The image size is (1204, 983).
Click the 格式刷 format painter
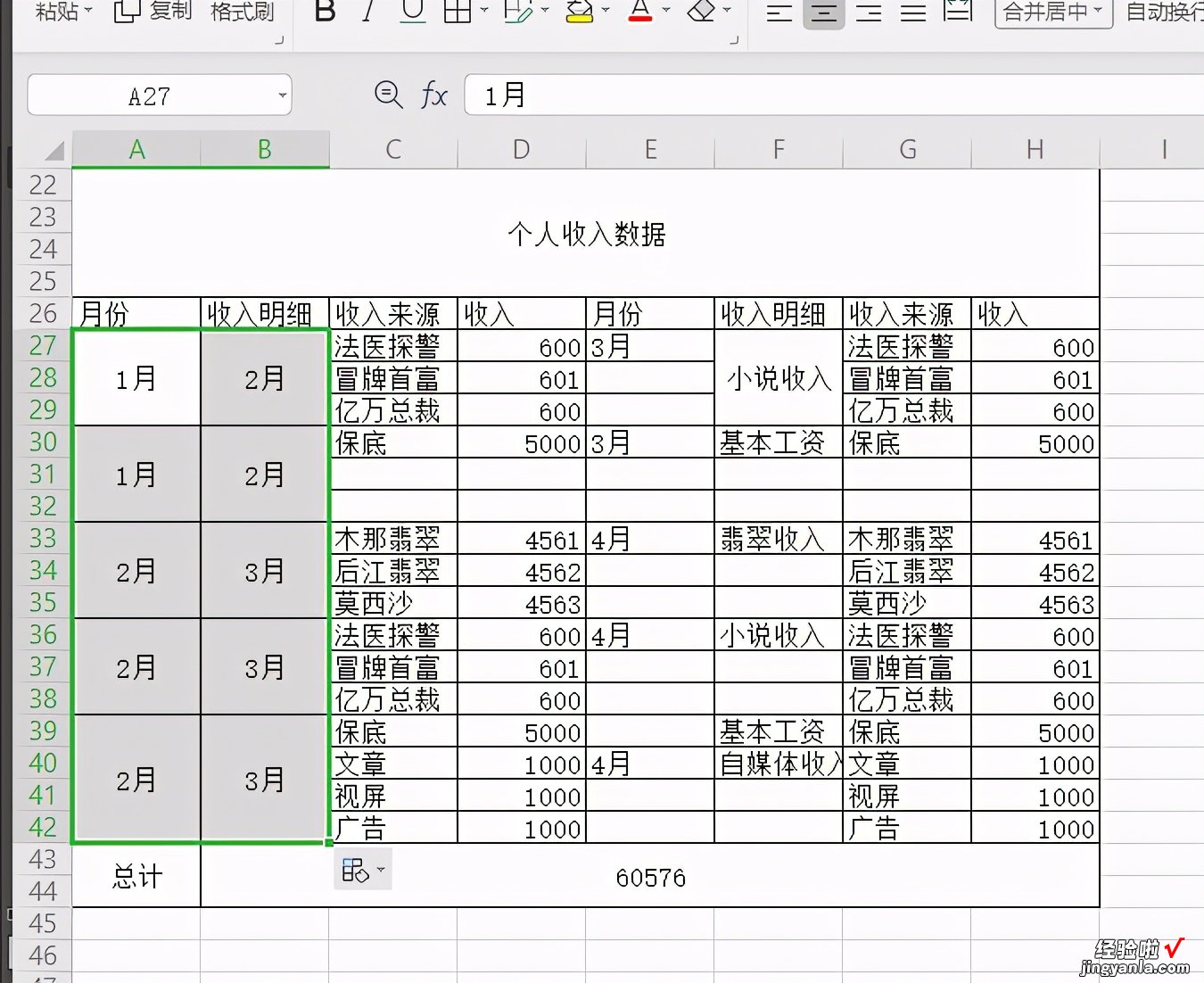(x=243, y=12)
